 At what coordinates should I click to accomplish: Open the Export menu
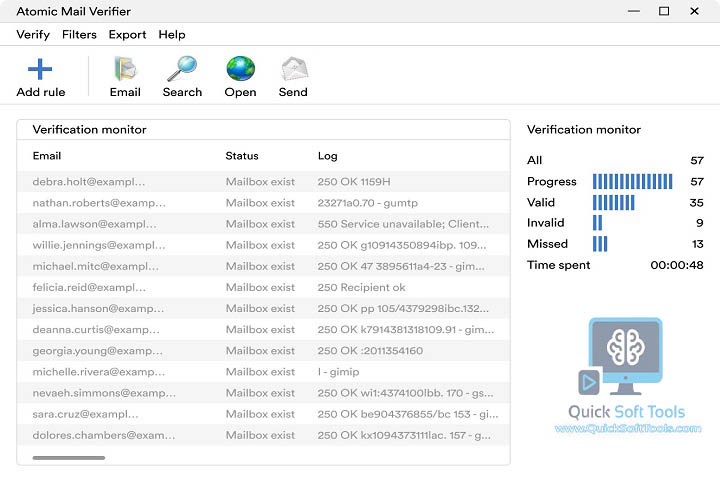[x=128, y=35]
